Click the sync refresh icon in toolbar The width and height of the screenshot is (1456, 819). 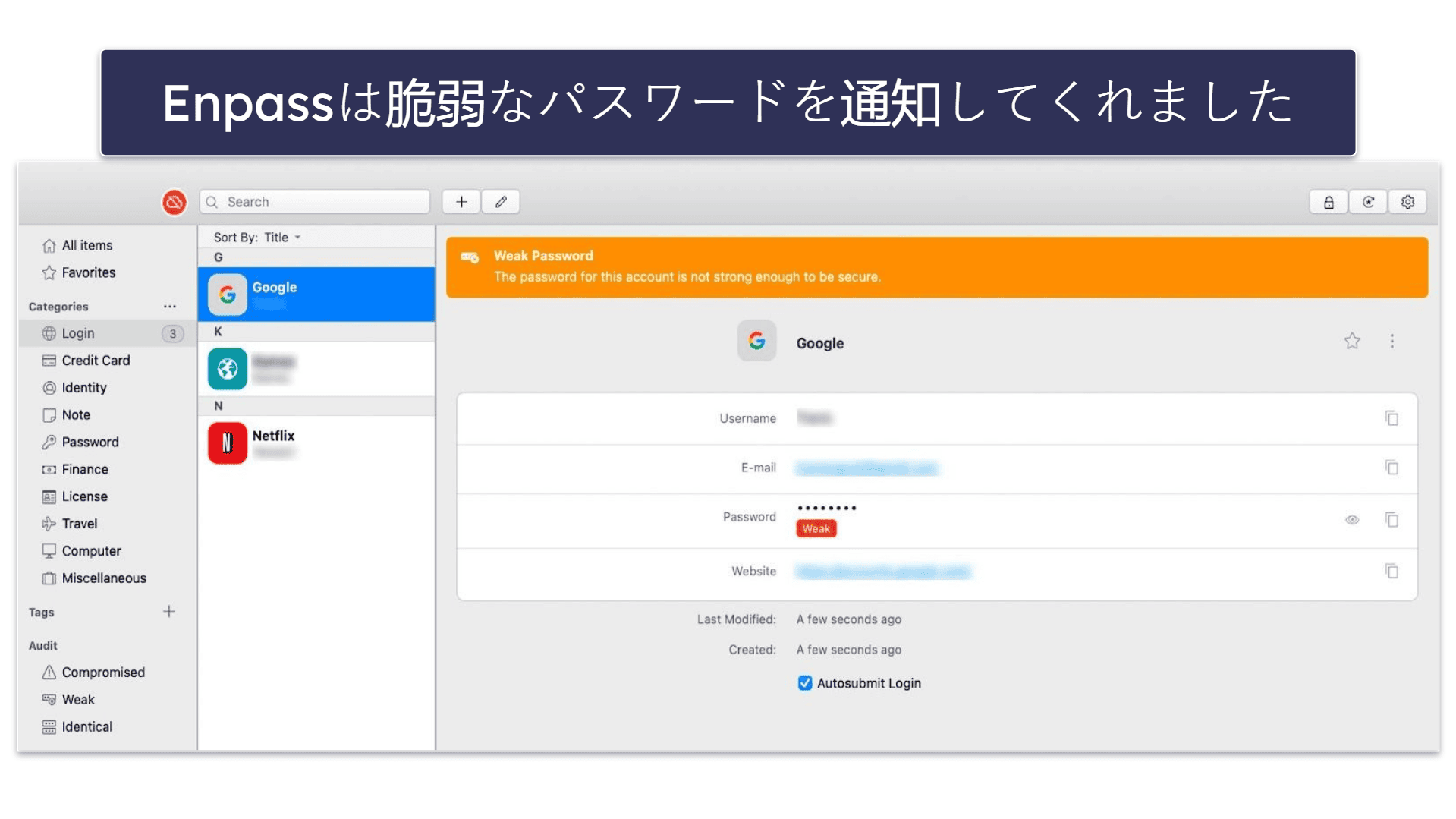[x=1369, y=202]
